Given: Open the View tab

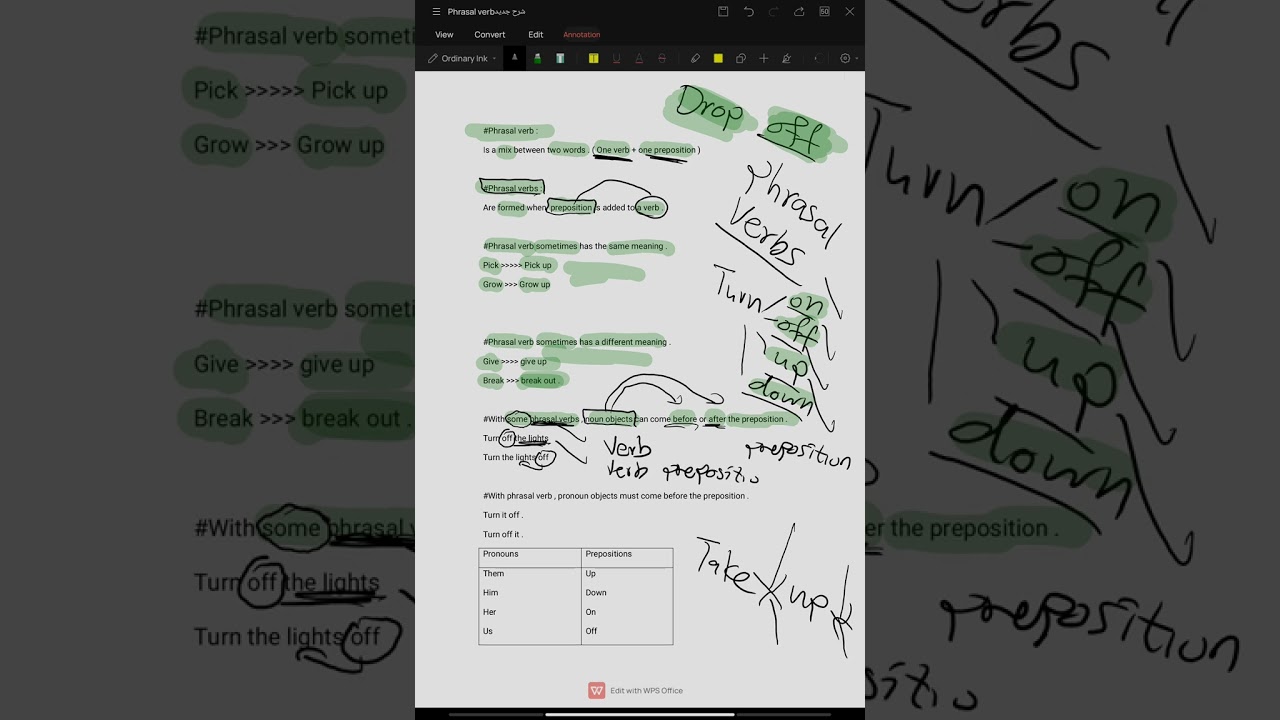Looking at the screenshot, I should tap(444, 35).
